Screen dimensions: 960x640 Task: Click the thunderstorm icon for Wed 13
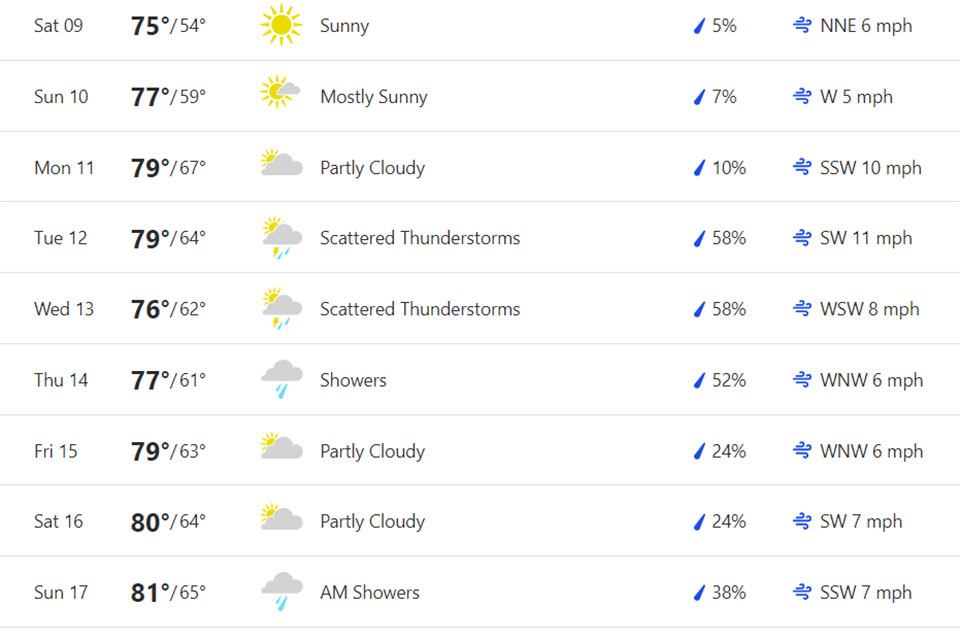coord(281,309)
